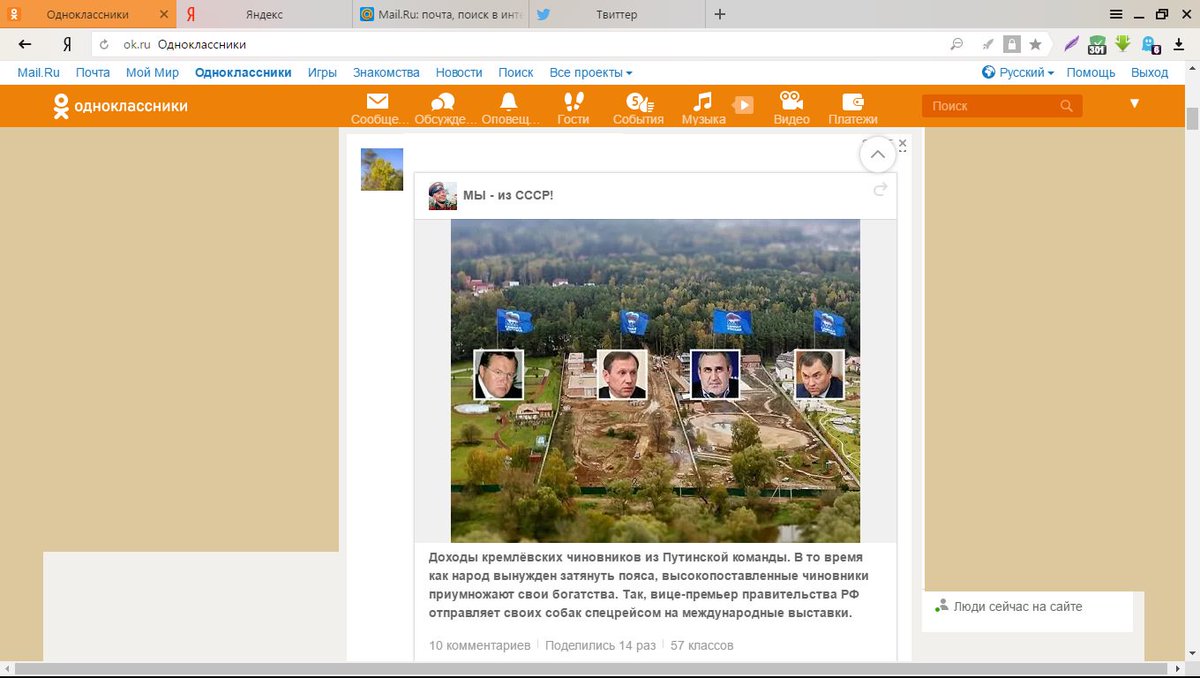Viewport: 1200px width, 678px height.
Task: Expand the white triangle account menu
Action: [1135, 103]
